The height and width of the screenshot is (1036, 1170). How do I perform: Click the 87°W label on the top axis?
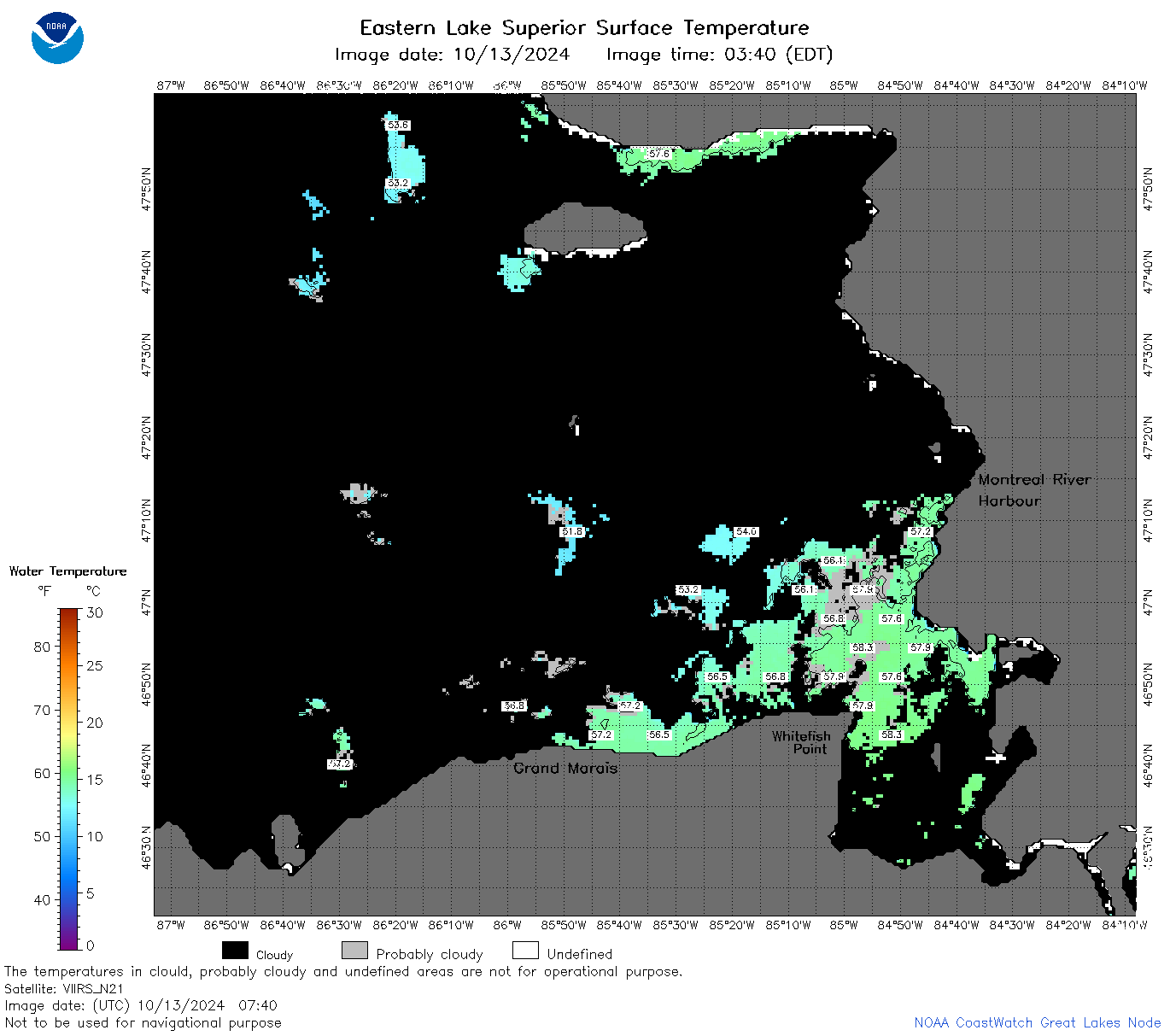171,85
